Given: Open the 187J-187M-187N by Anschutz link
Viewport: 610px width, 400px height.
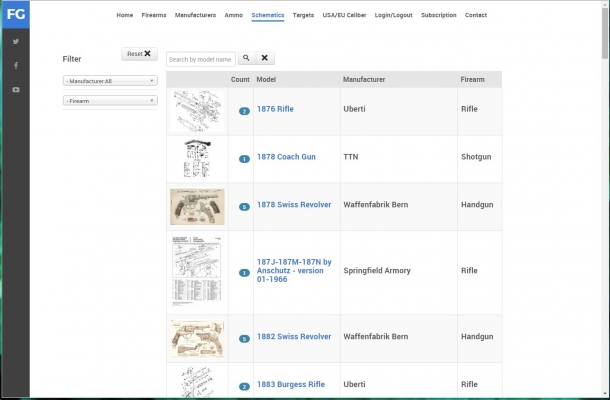Looking at the screenshot, I should pos(294,270).
